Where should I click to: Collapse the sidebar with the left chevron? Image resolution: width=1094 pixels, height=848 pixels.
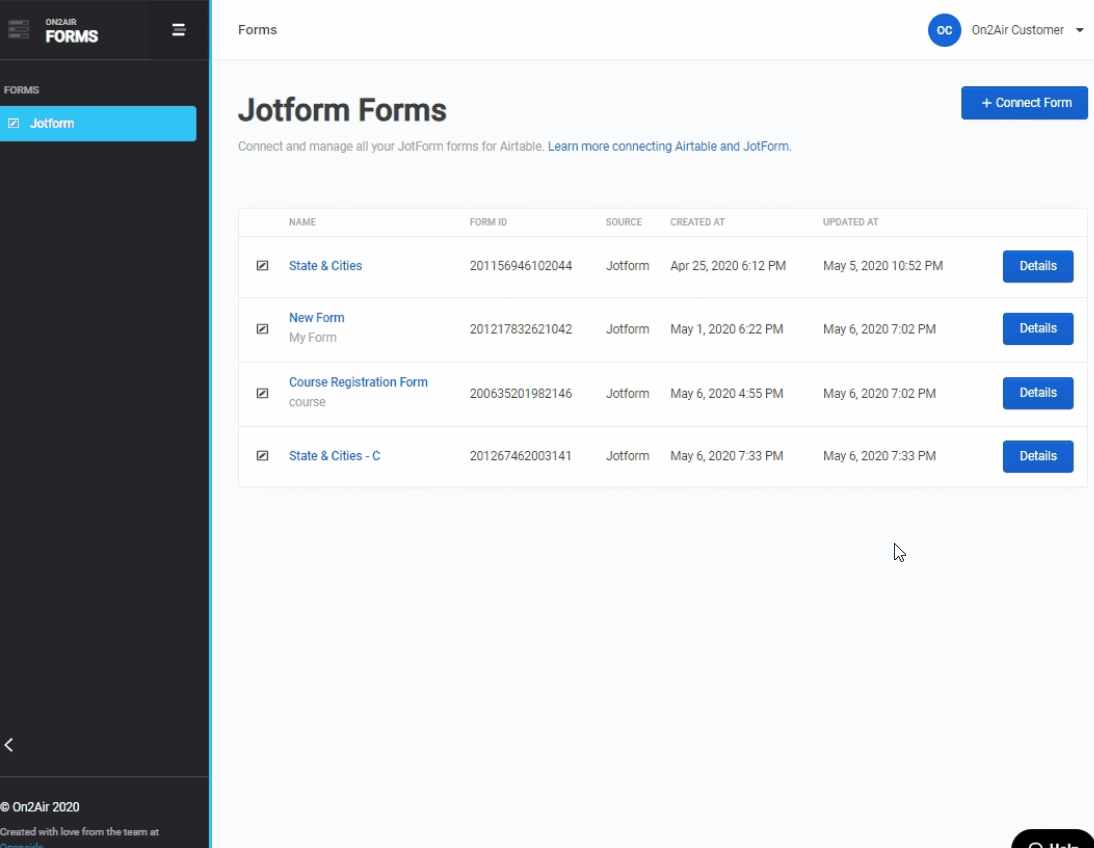pos(9,745)
